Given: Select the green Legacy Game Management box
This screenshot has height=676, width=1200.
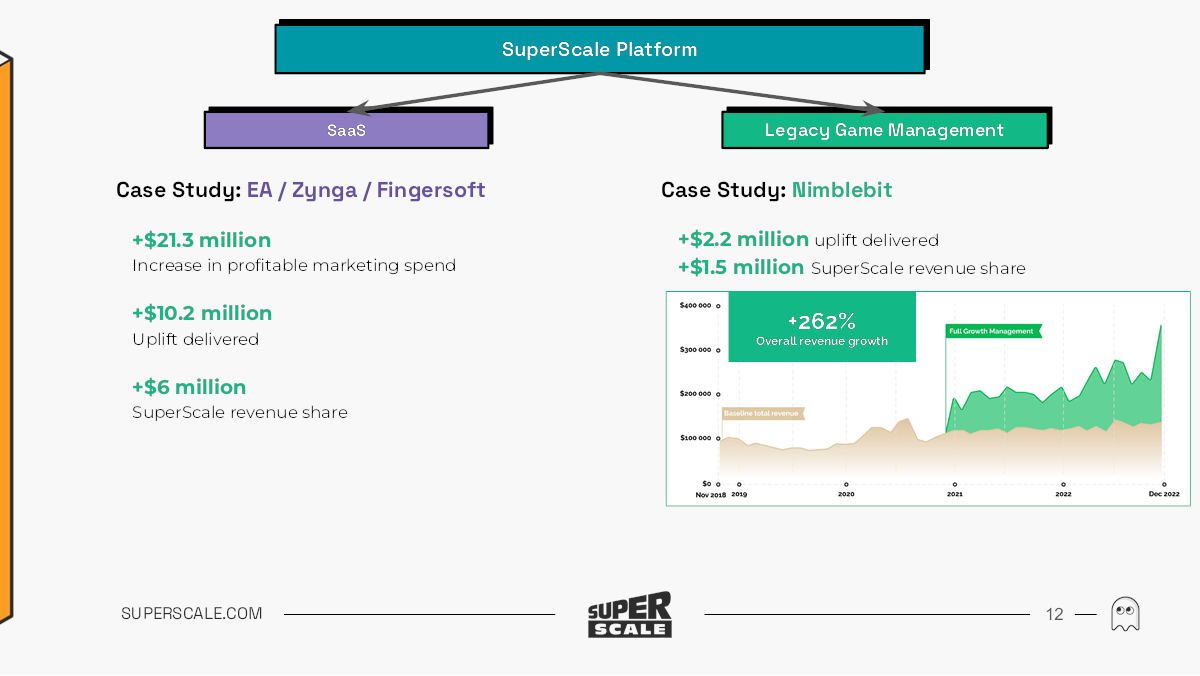Looking at the screenshot, I should tap(884, 130).
